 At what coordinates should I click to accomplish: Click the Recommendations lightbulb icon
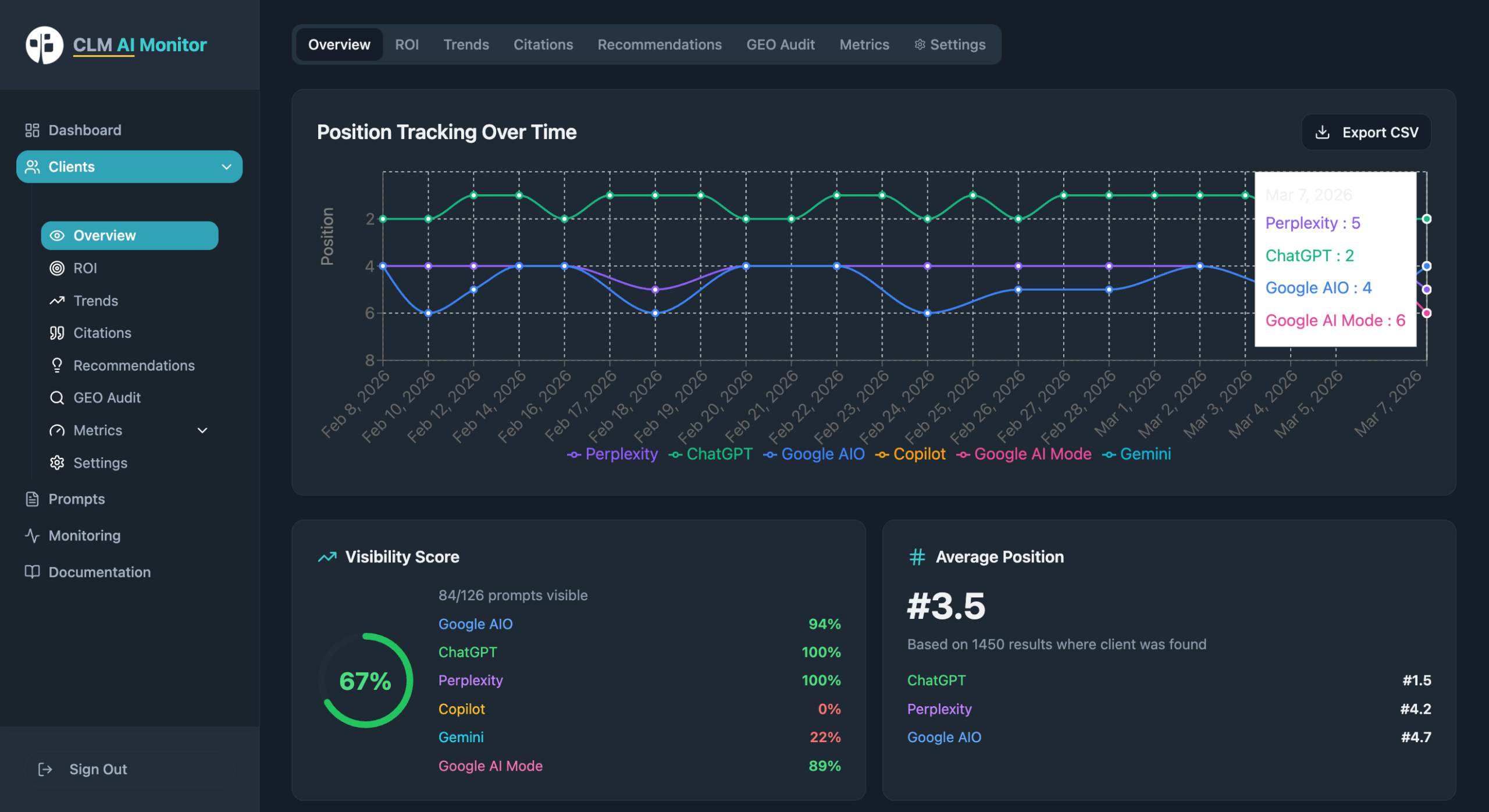(x=56, y=365)
